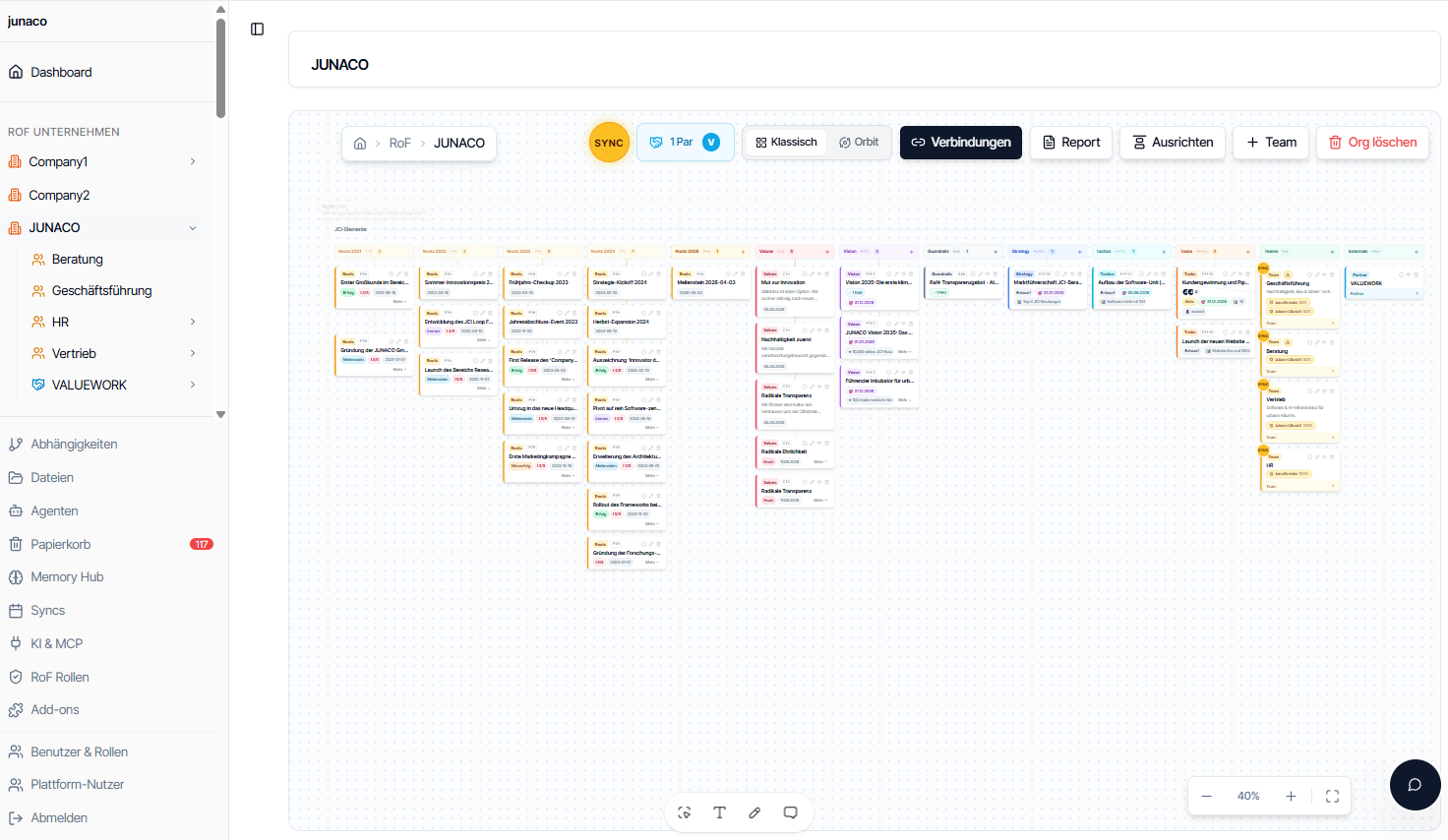Select the pencil draw tool
The image size is (1448, 840).
[754, 812]
